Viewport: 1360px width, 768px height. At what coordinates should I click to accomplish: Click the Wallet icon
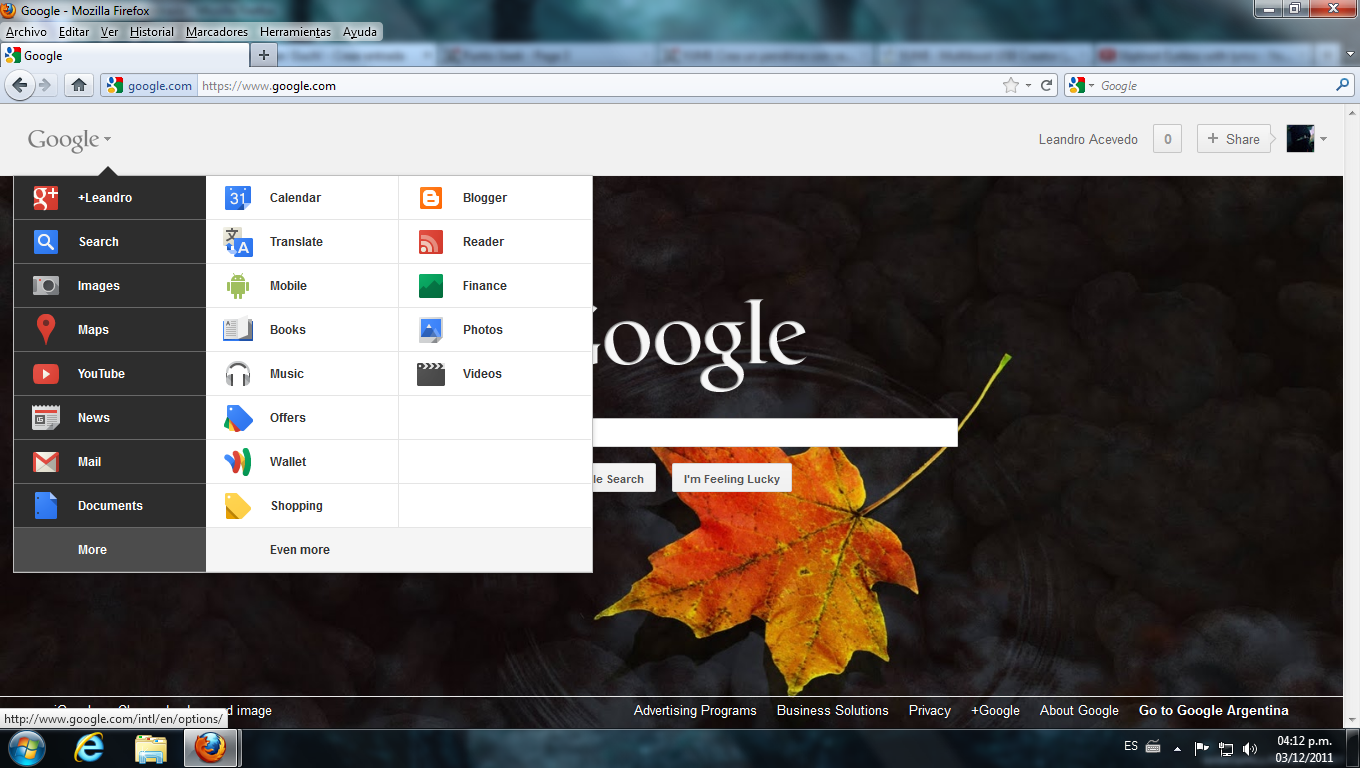238,462
